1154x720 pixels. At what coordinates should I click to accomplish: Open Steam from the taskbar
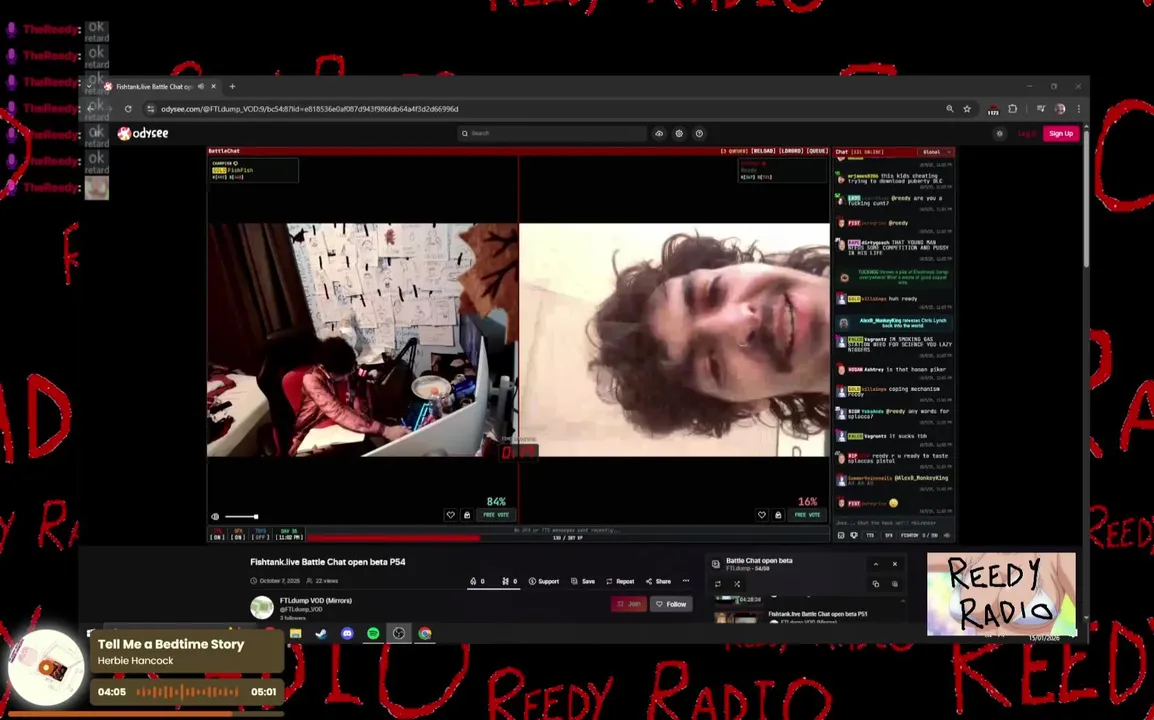322,633
